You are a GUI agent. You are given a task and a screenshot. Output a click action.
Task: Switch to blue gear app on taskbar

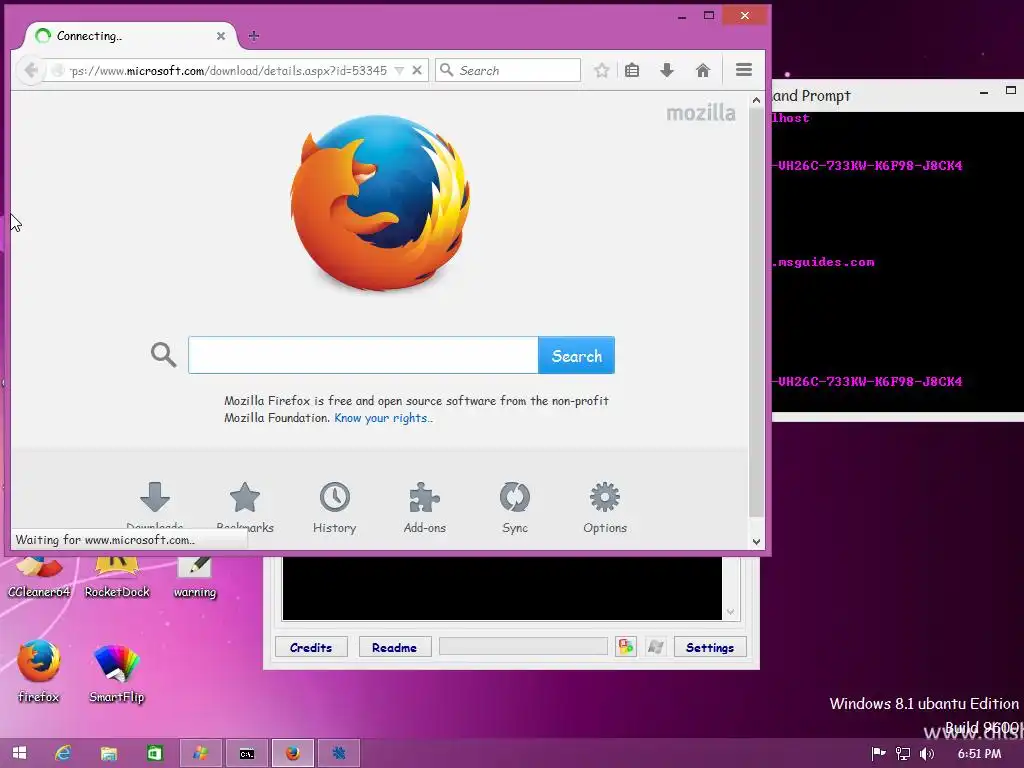point(338,753)
